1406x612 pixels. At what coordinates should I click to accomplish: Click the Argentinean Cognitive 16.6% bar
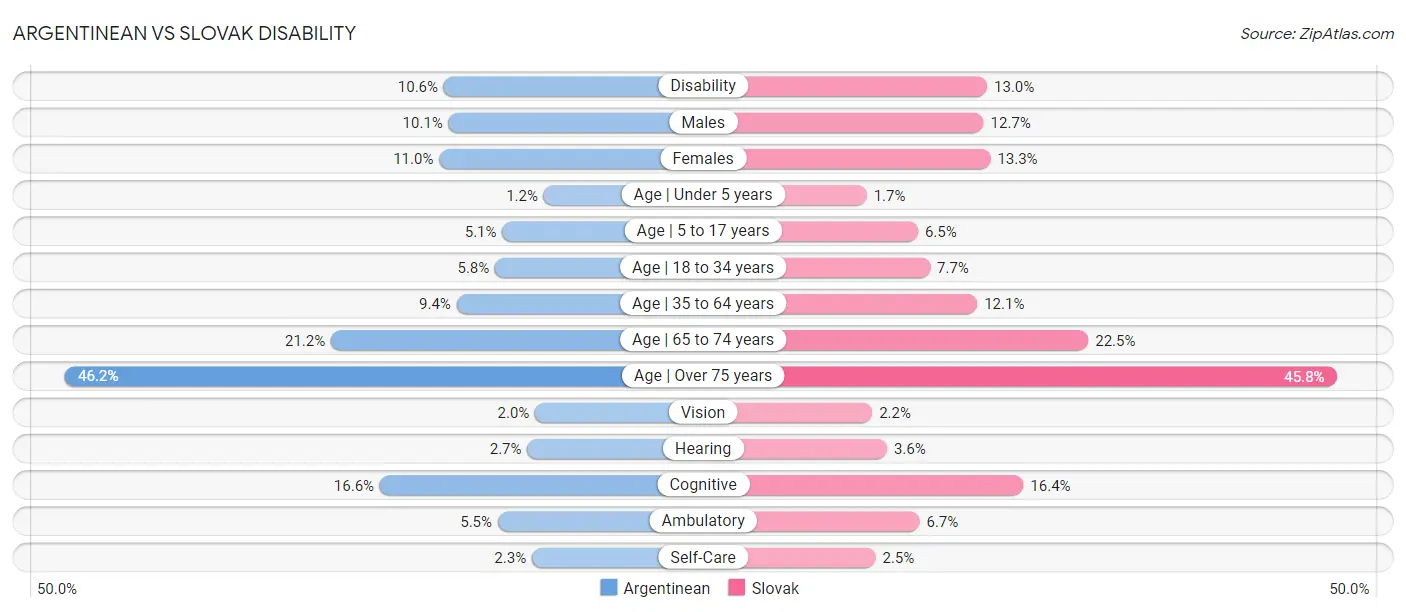(518, 485)
